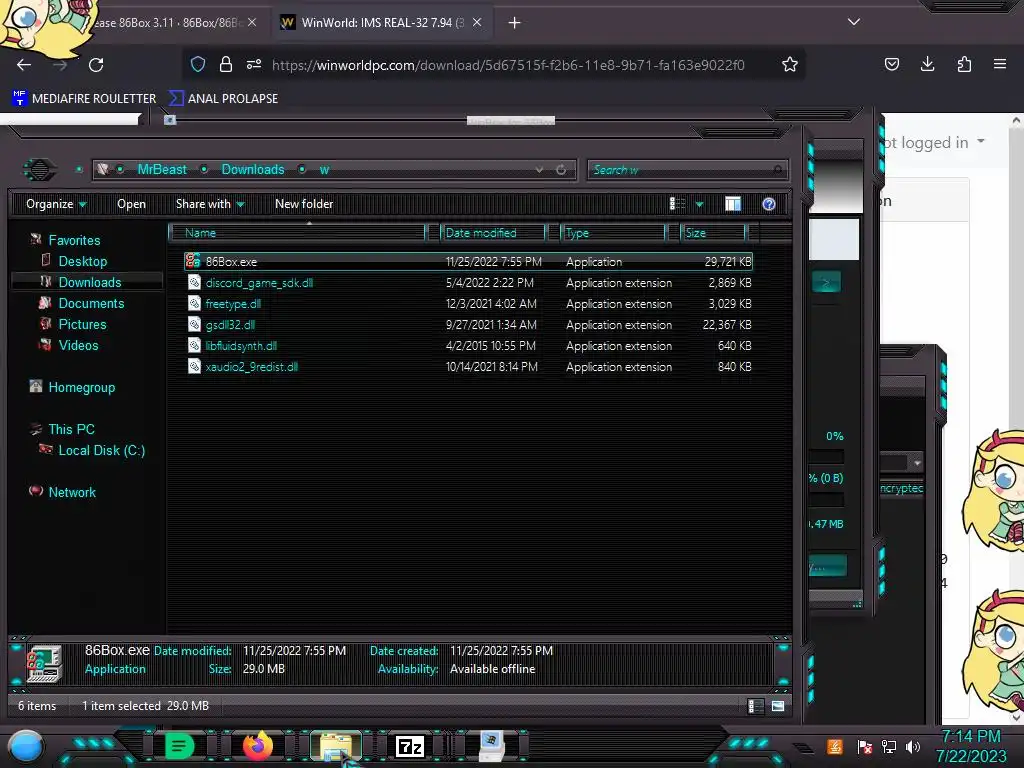This screenshot has height=768, width=1024.
Task: Open Homegroup in navigation pane
Action: pos(82,387)
